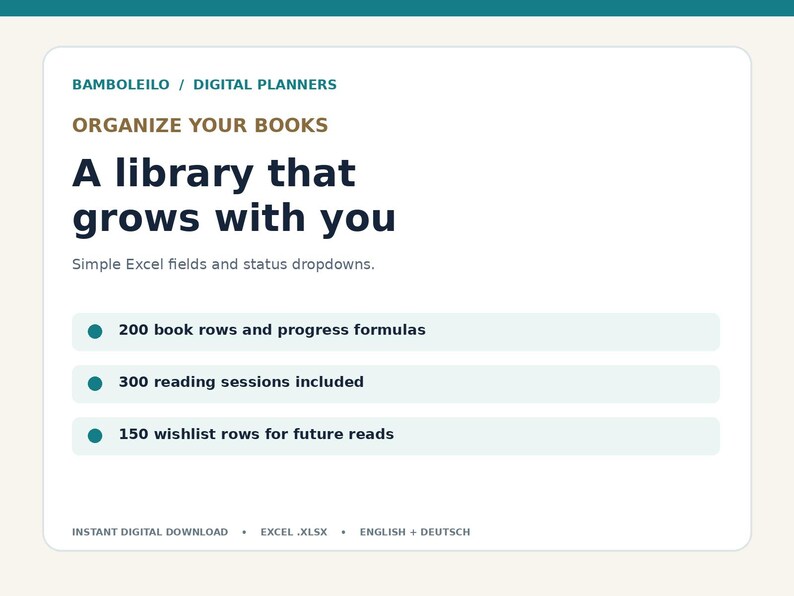
Task: Click the teal bullet beside 150 wishlist rows
Action: (95, 436)
